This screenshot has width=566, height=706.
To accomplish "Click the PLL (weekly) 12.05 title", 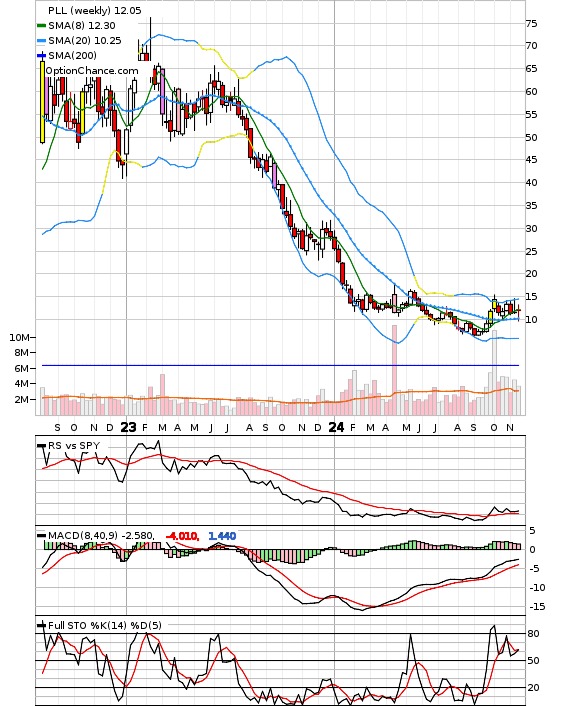I will click(x=95, y=10).
